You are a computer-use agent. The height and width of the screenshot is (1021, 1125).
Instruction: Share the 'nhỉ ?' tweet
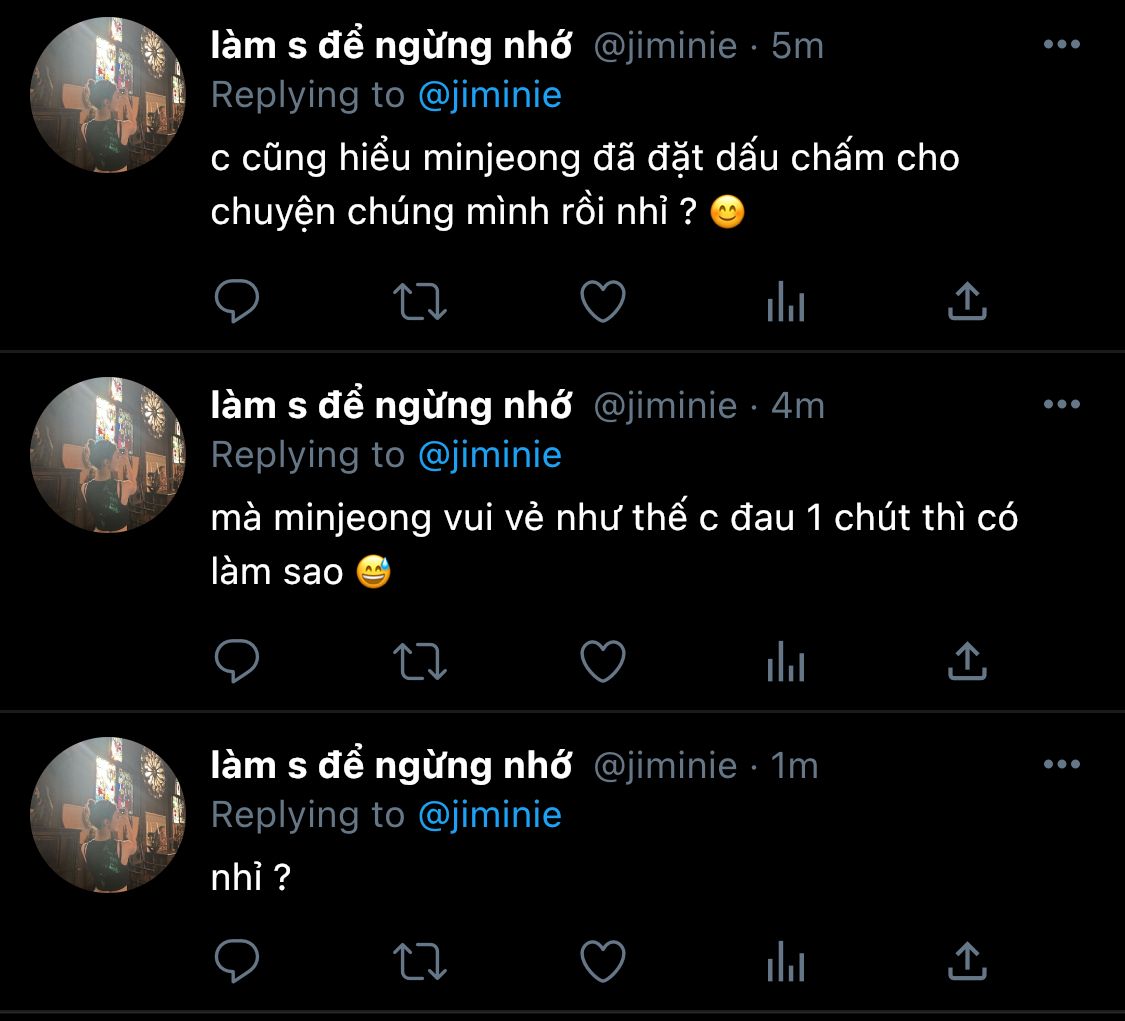click(967, 961)
